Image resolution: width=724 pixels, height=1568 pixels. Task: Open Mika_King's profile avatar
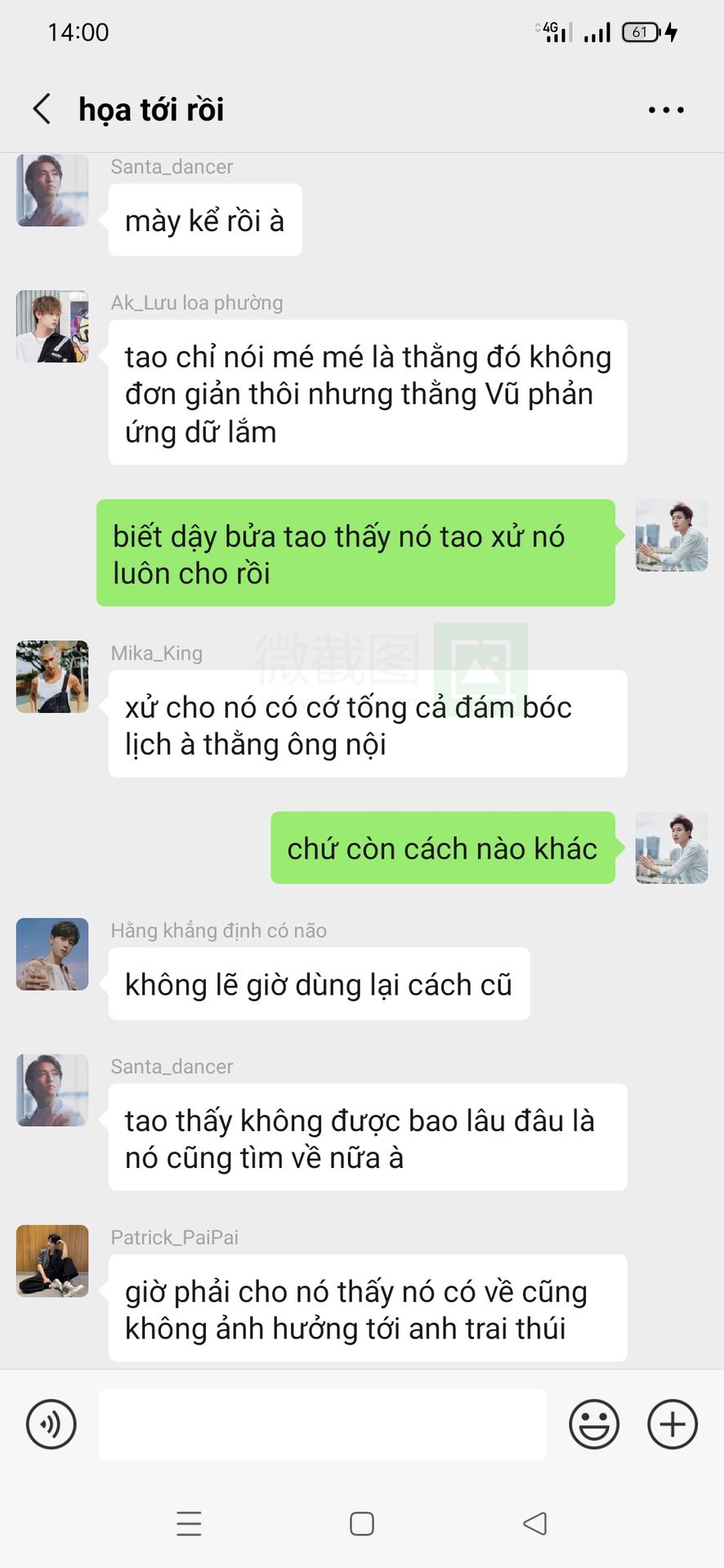(x=52, y=677)
